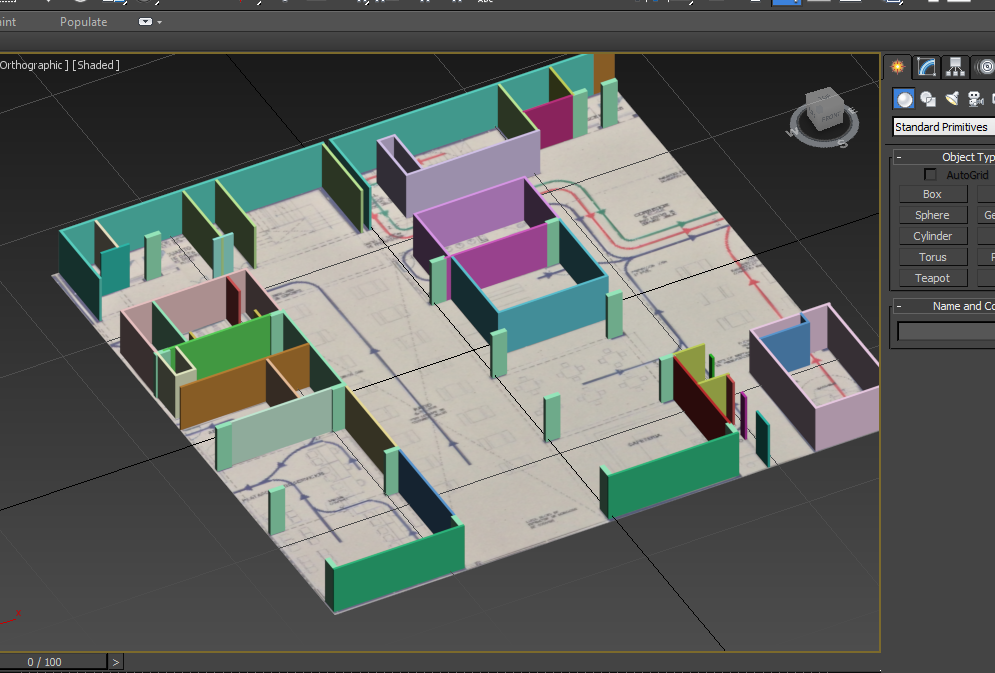995x673 pixels.
Task: Switch to the Modify panel tab
Action: 927,67
